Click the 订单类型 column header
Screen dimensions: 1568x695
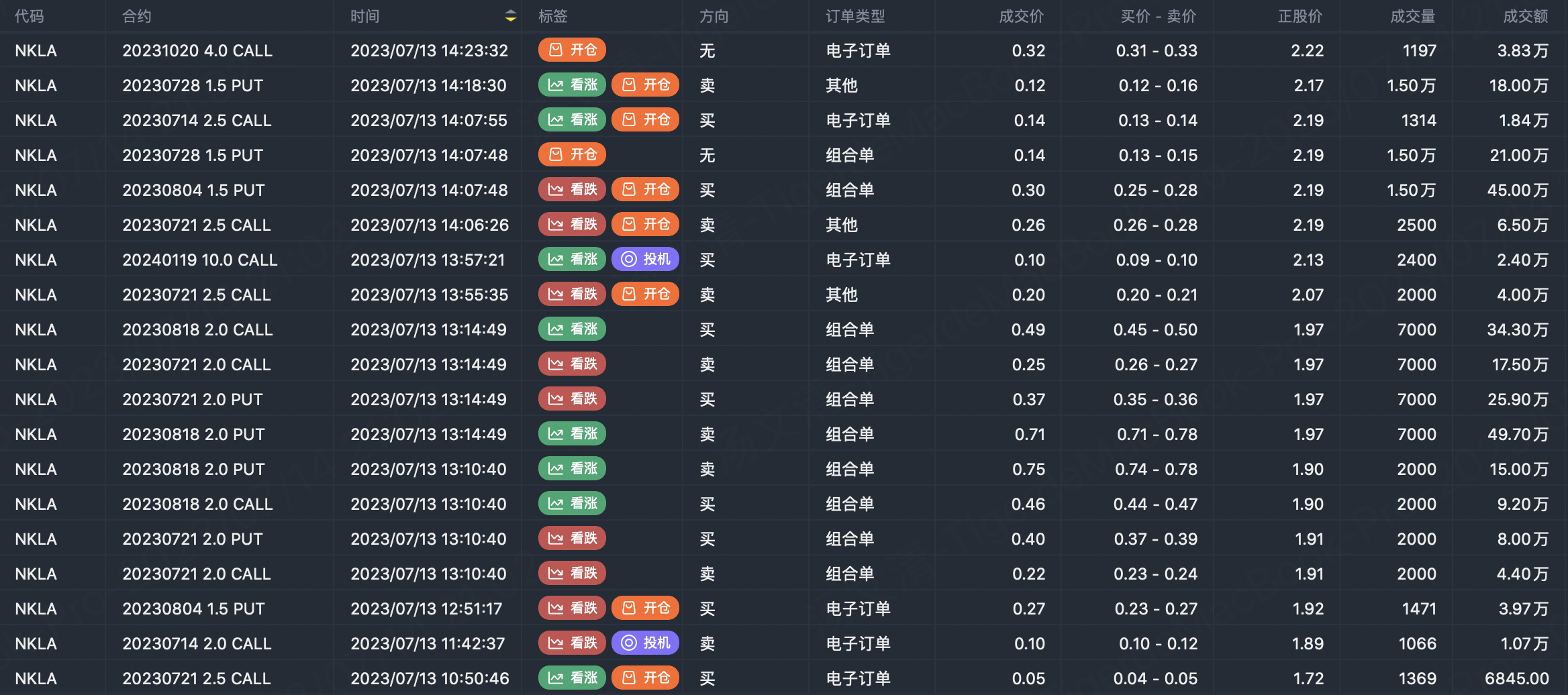pyautogui.click(x=855, y=16)
